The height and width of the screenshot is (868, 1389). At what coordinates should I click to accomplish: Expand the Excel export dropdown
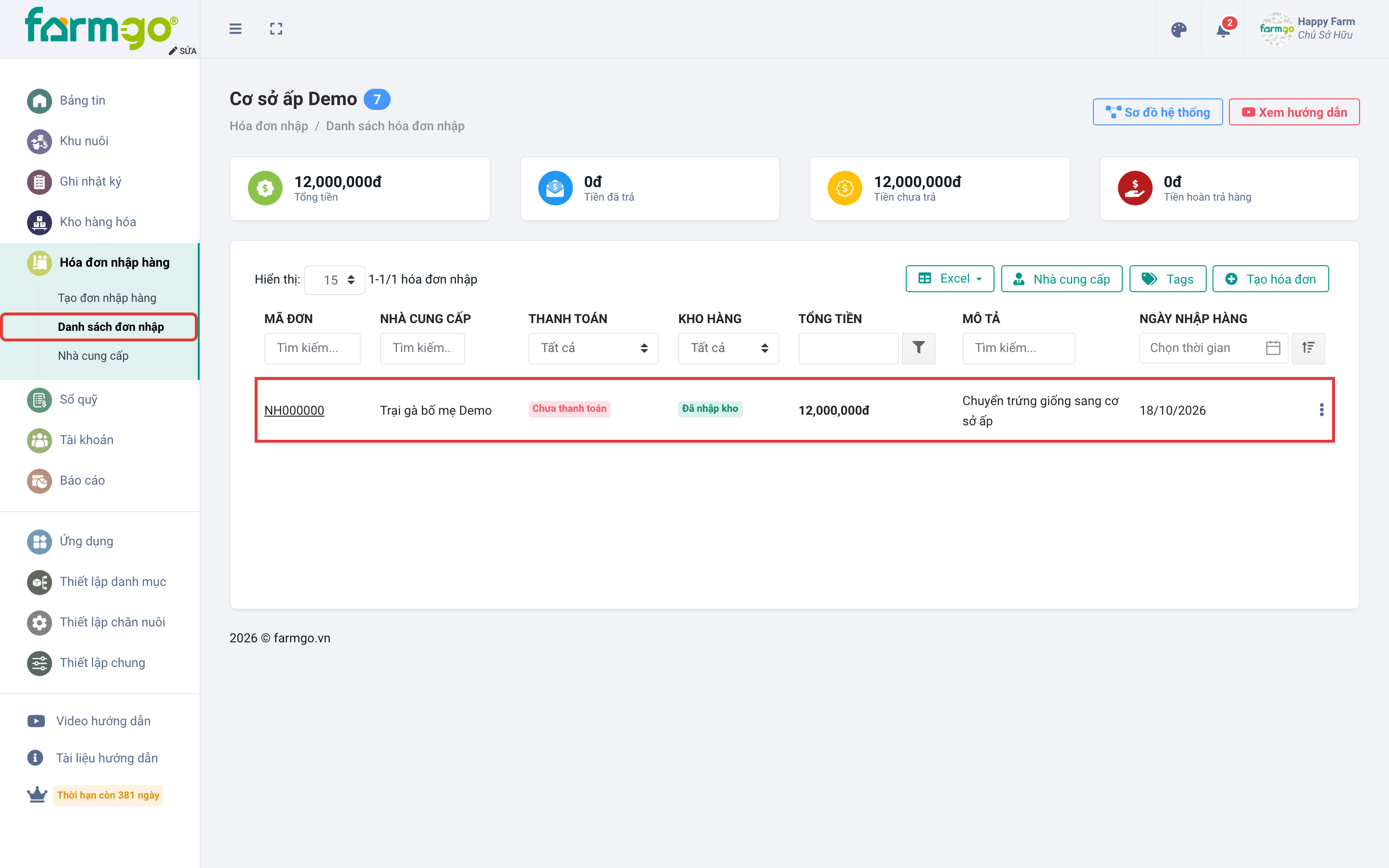pos(949,279)
